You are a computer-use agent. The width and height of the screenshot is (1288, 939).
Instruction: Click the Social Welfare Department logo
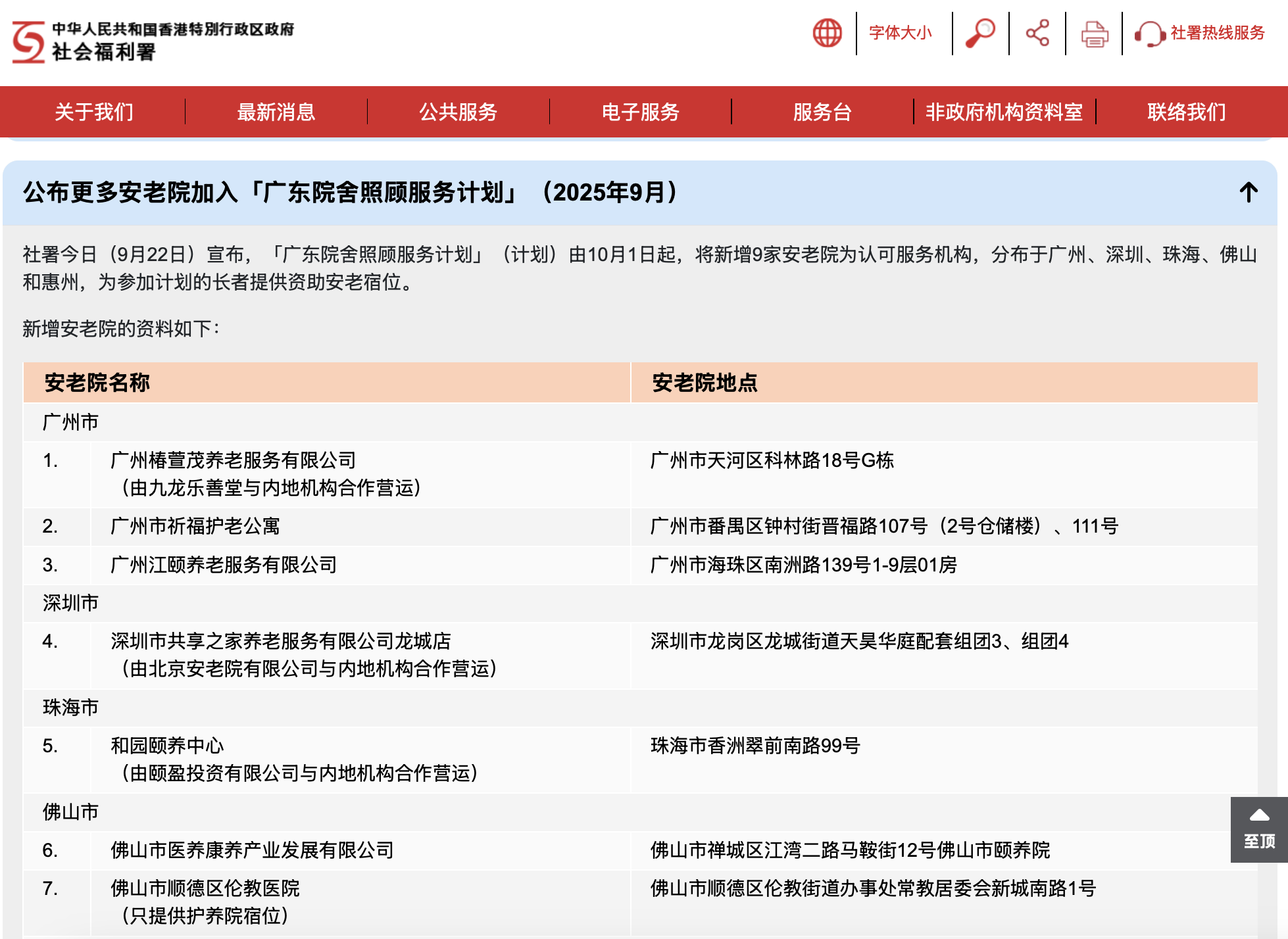[x=29, y=42]
